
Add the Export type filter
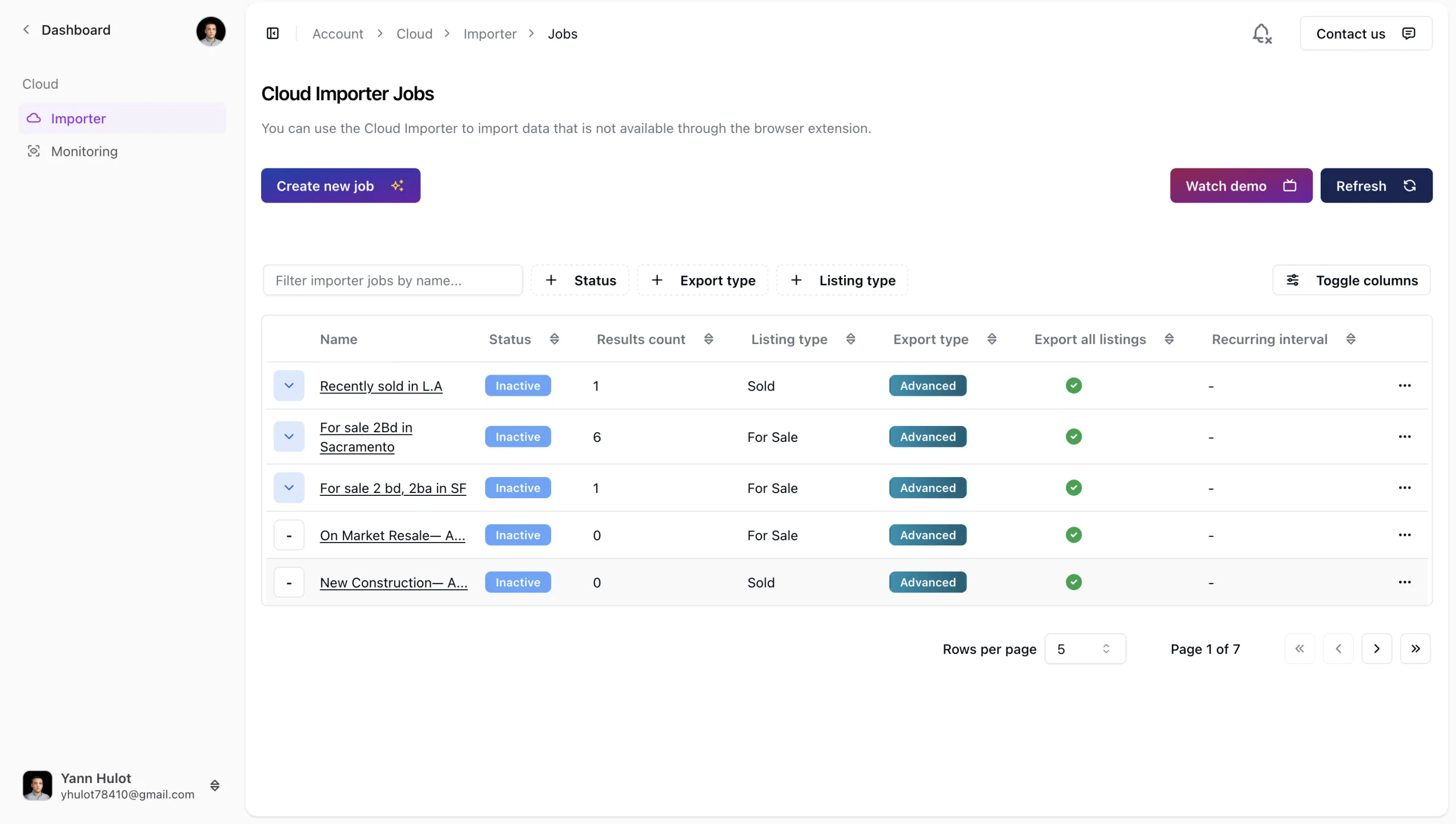pos(703,280)
